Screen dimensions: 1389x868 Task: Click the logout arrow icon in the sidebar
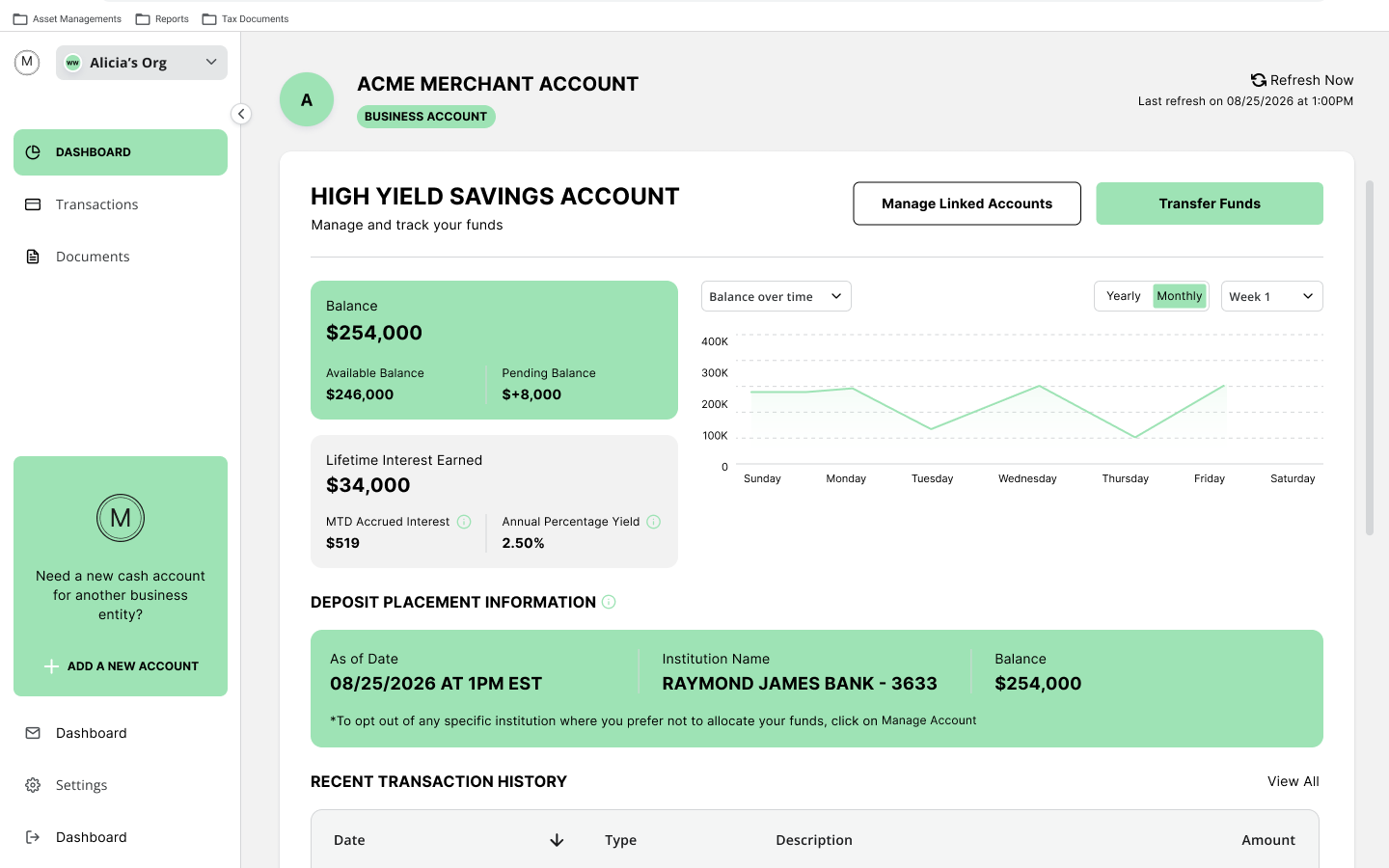pyautogui.click(x=33, y=837)
